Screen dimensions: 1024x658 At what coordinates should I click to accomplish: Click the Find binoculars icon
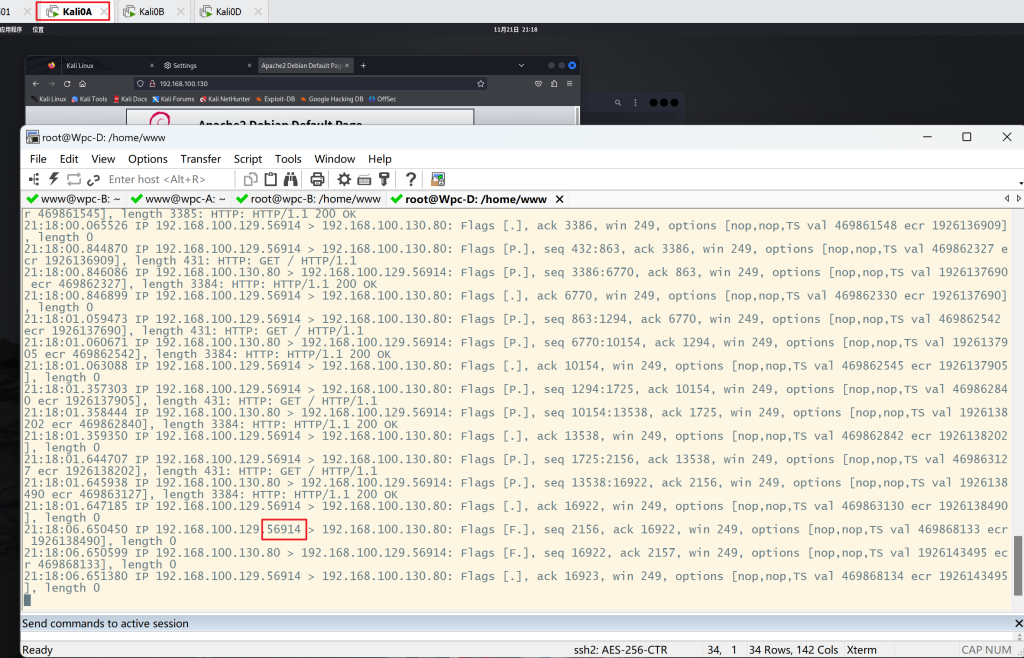point(290,179)
